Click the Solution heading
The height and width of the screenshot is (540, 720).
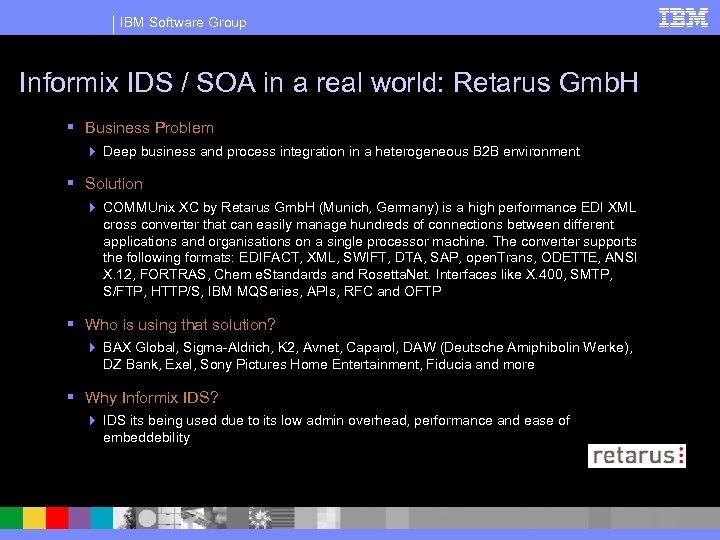pyautogui.click(x=114, y=184)
